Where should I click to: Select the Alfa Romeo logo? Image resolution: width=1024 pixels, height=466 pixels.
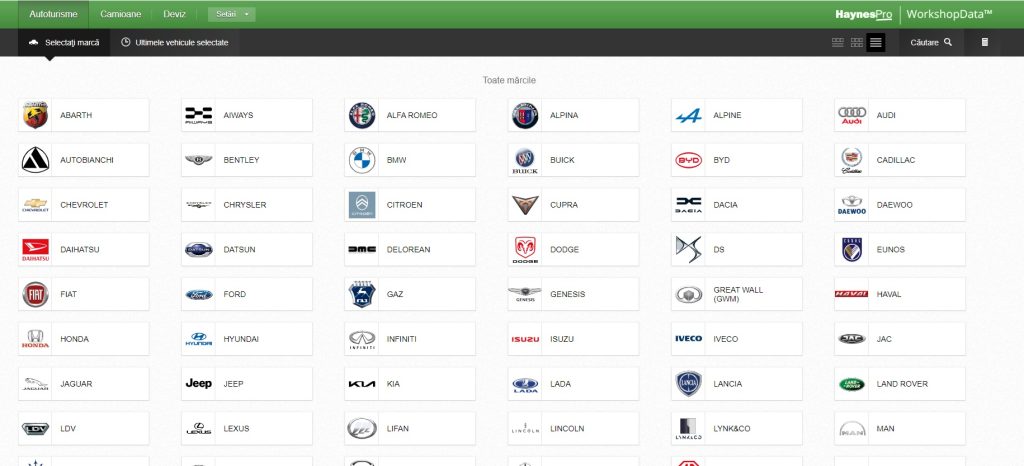point(361,115)
